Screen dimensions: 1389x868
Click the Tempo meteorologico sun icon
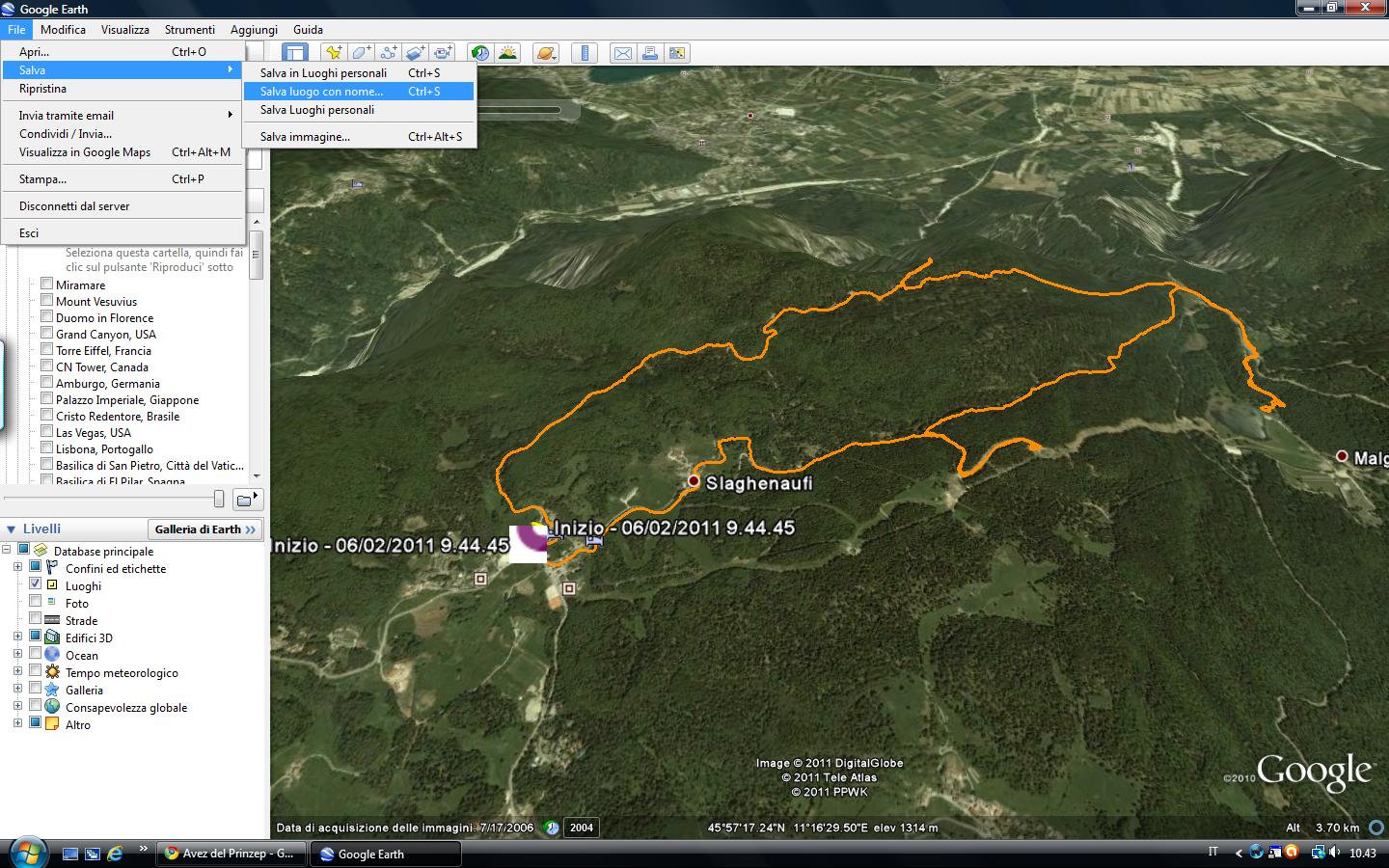tap(52, 672)
